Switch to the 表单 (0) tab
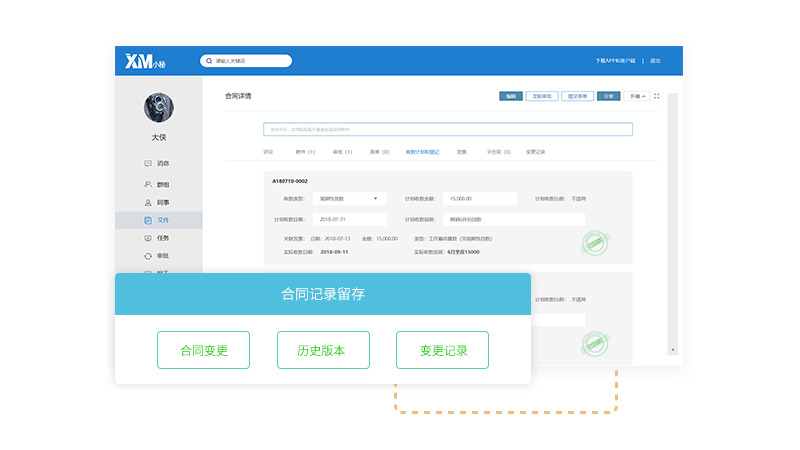Viewport: 800px width, 450px height. click(379, 152)
